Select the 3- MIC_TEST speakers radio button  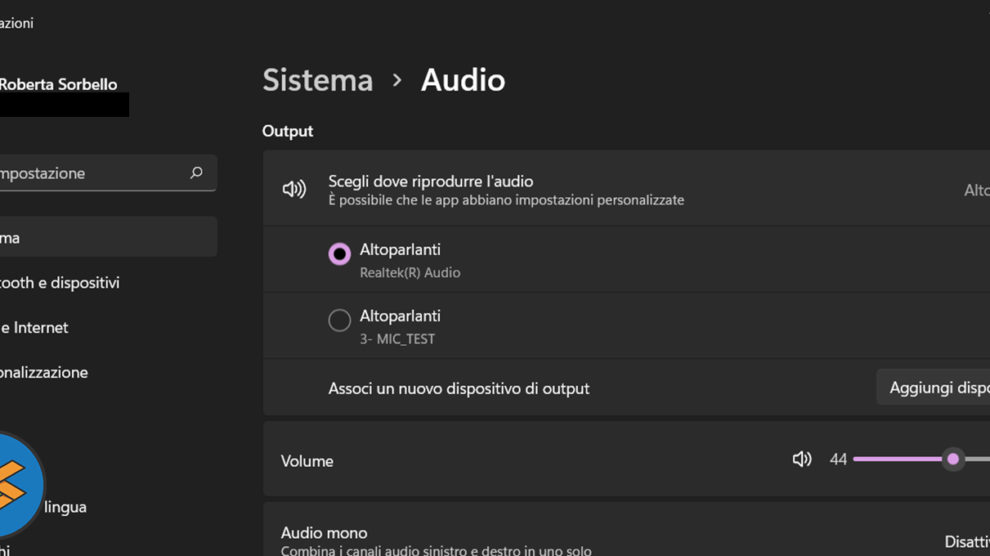click(340, 320)
